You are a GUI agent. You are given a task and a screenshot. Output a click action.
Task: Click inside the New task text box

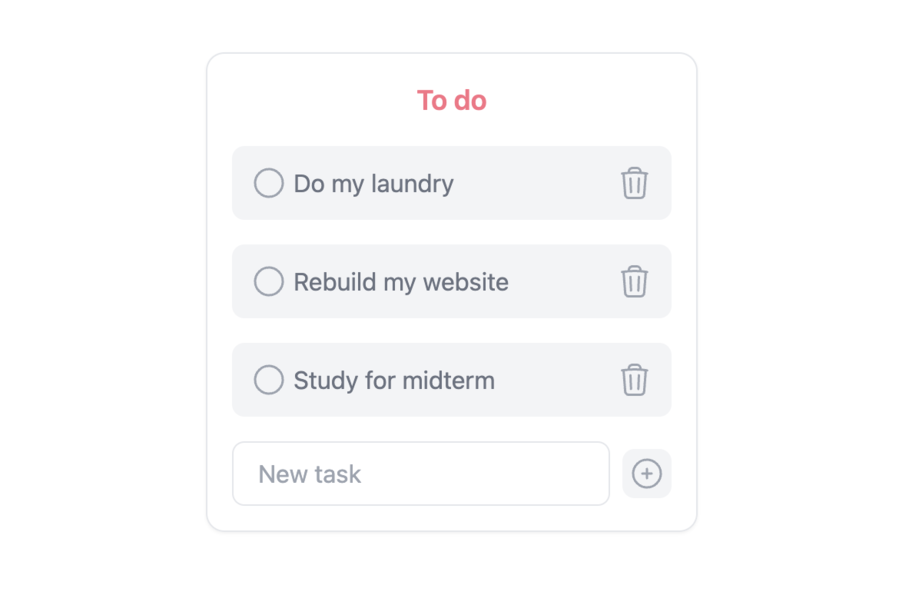click(x=420, y=473)
